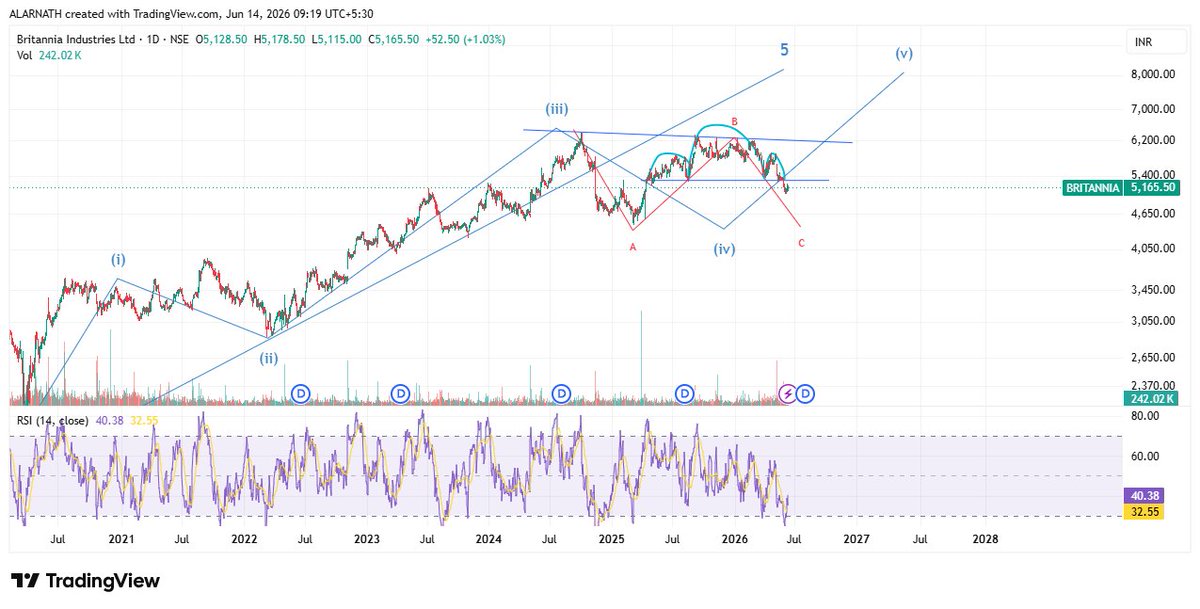Click the close value C5,165.50
The width and height of the screenshot is (1200, 609).
click(395, 39)
